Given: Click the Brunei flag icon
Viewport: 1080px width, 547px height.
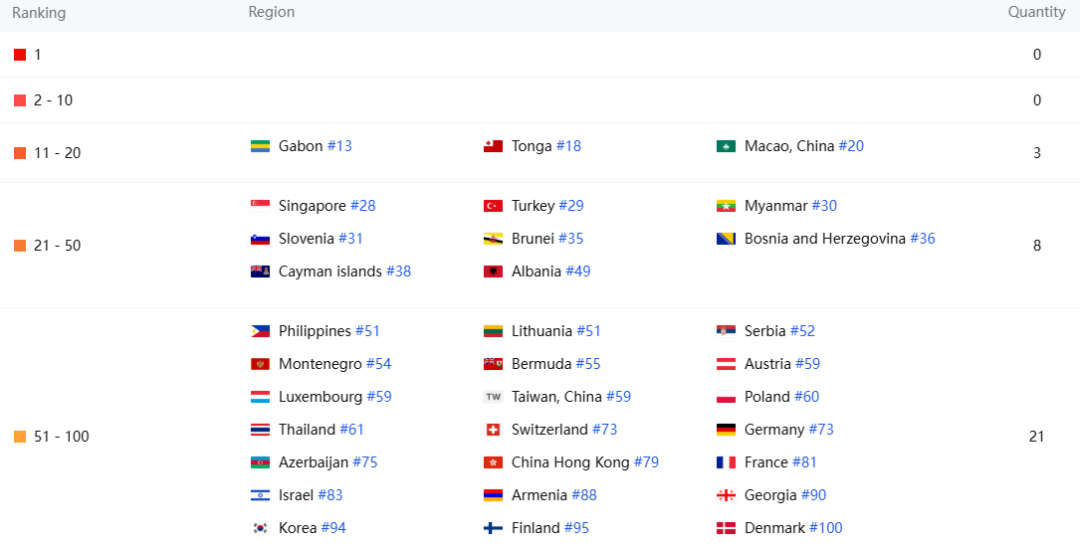Looking at the screenshot, I should (492, 239).
